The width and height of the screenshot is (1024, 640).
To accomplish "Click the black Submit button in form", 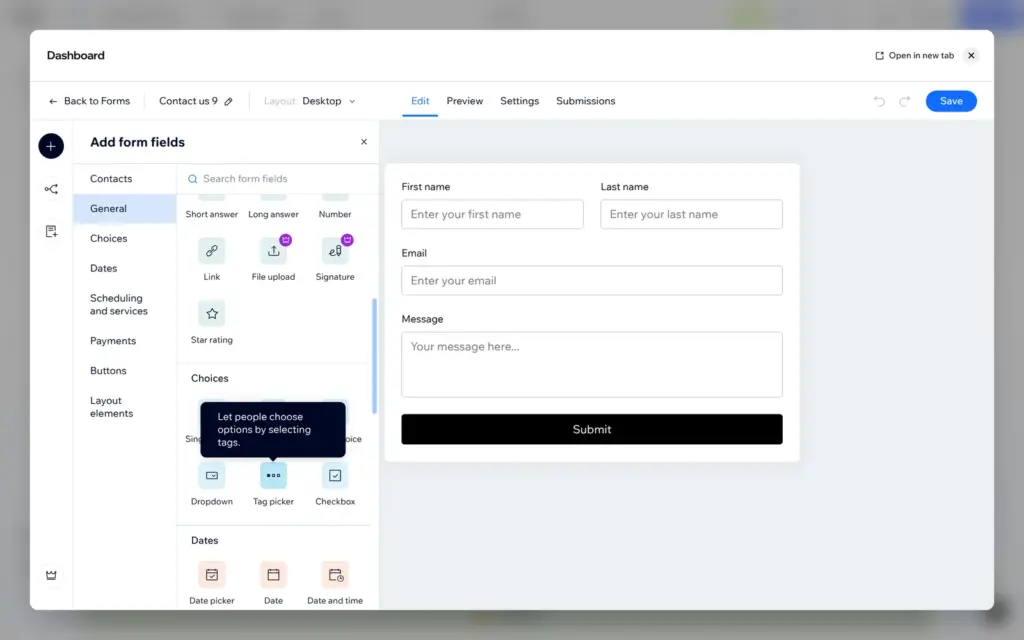I will pos(592,429).
